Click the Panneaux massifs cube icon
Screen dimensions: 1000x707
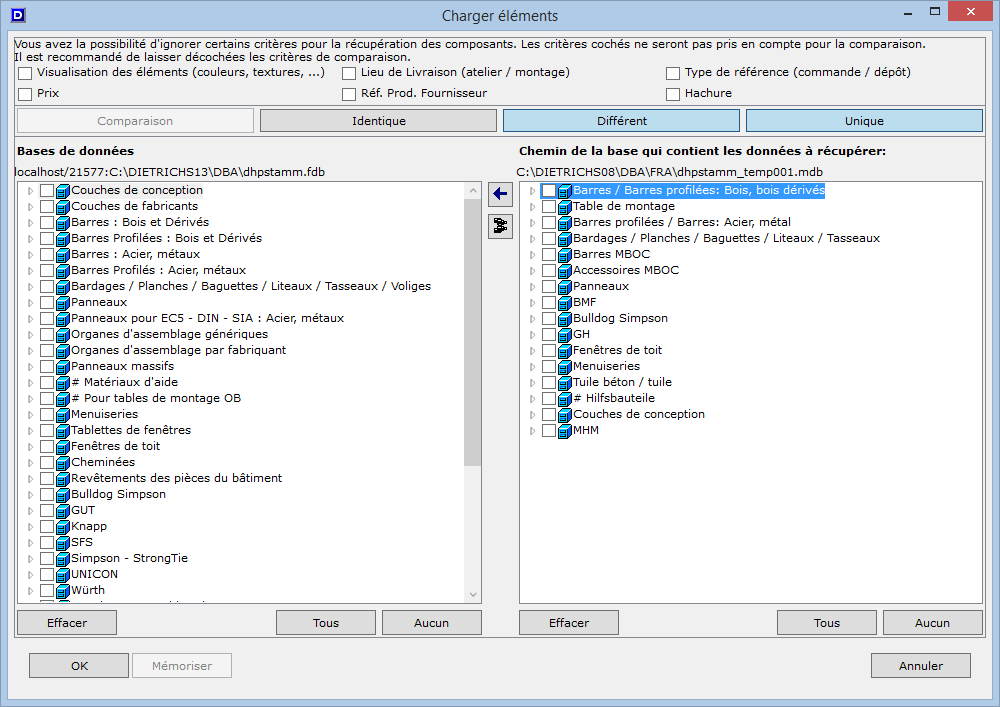(x=62, y=366)
